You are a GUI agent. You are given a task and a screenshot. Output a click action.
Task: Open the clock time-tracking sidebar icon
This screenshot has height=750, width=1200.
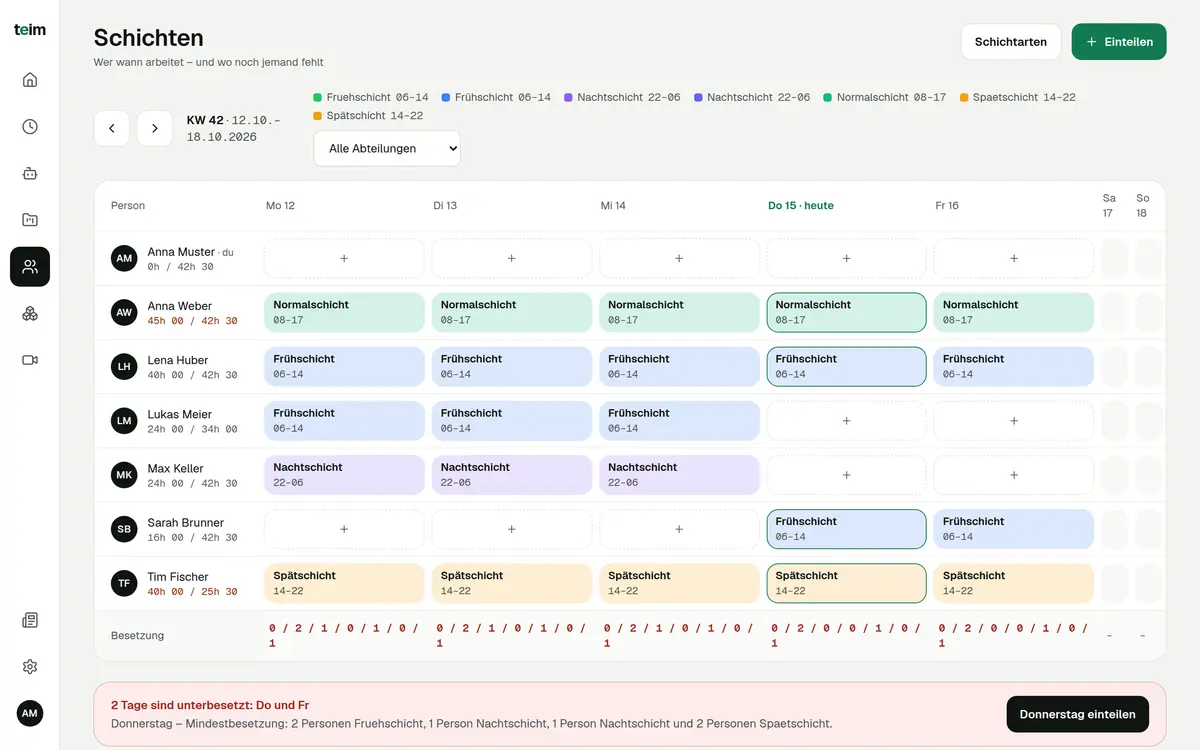pos(30,127)
